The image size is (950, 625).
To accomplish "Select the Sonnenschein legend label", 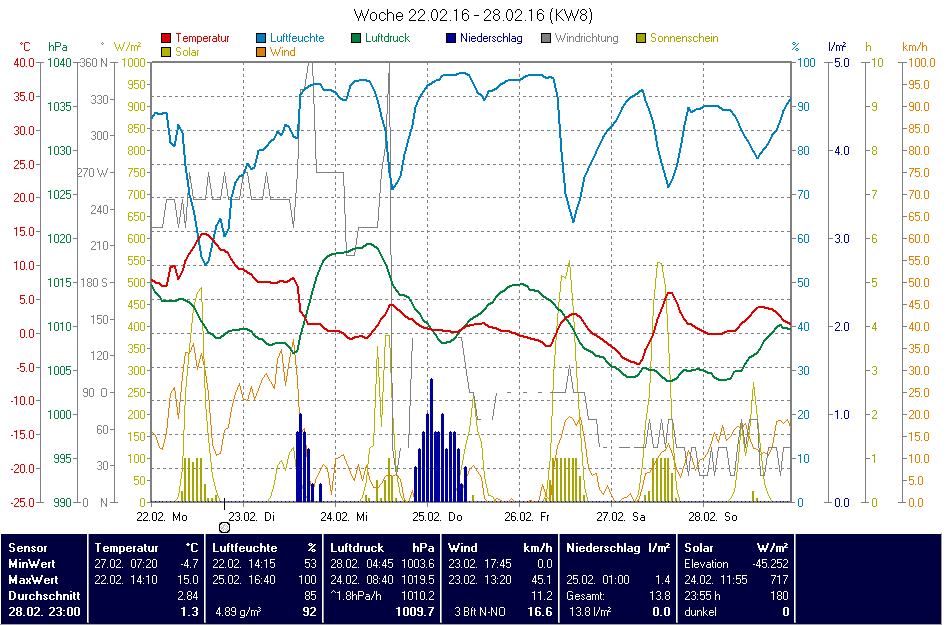I will 684,38.
